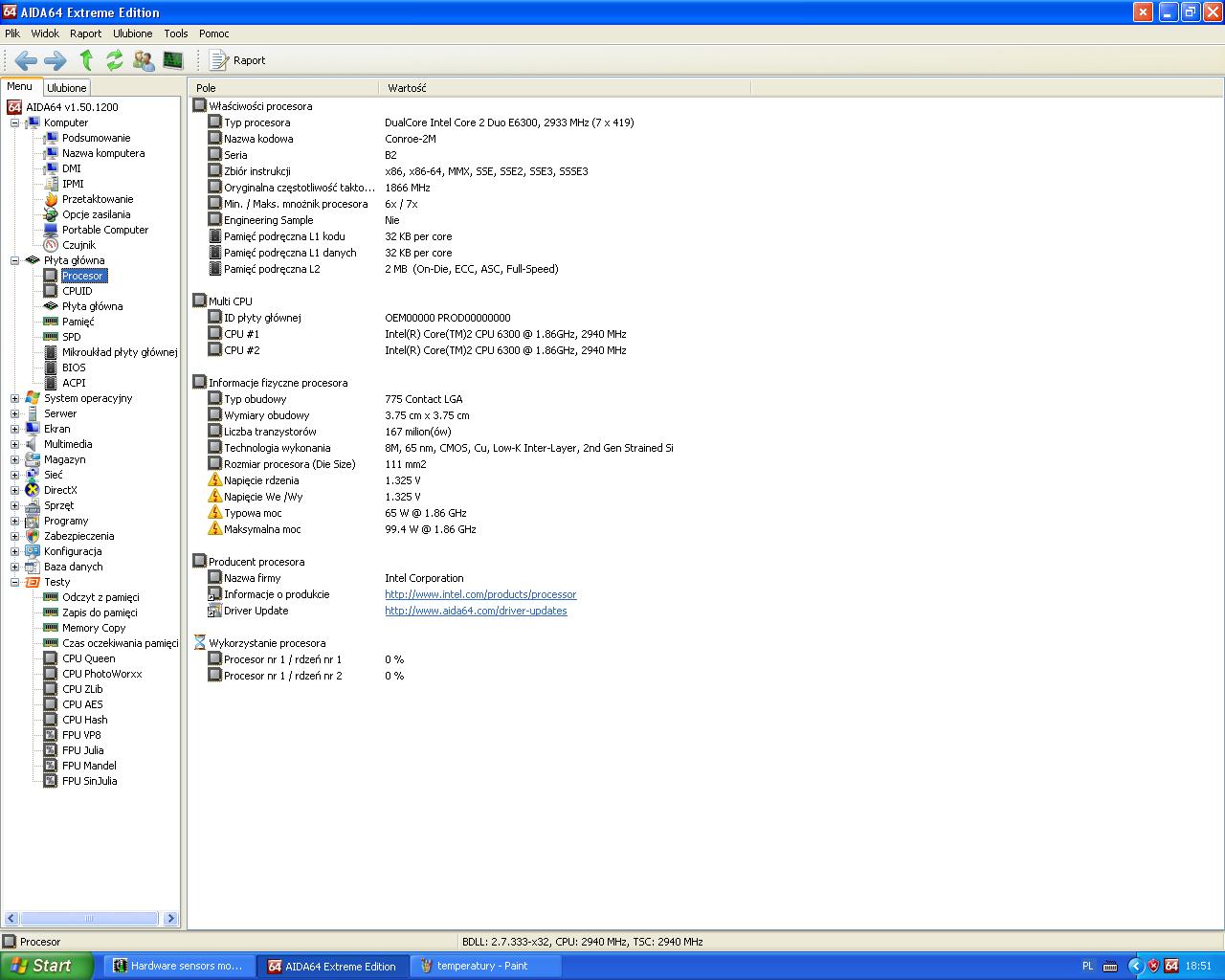Open the Raport menu in menu bar
The height and width of the screenshot is (980, 1225).
pyautogui.click(x=85, y=33)
